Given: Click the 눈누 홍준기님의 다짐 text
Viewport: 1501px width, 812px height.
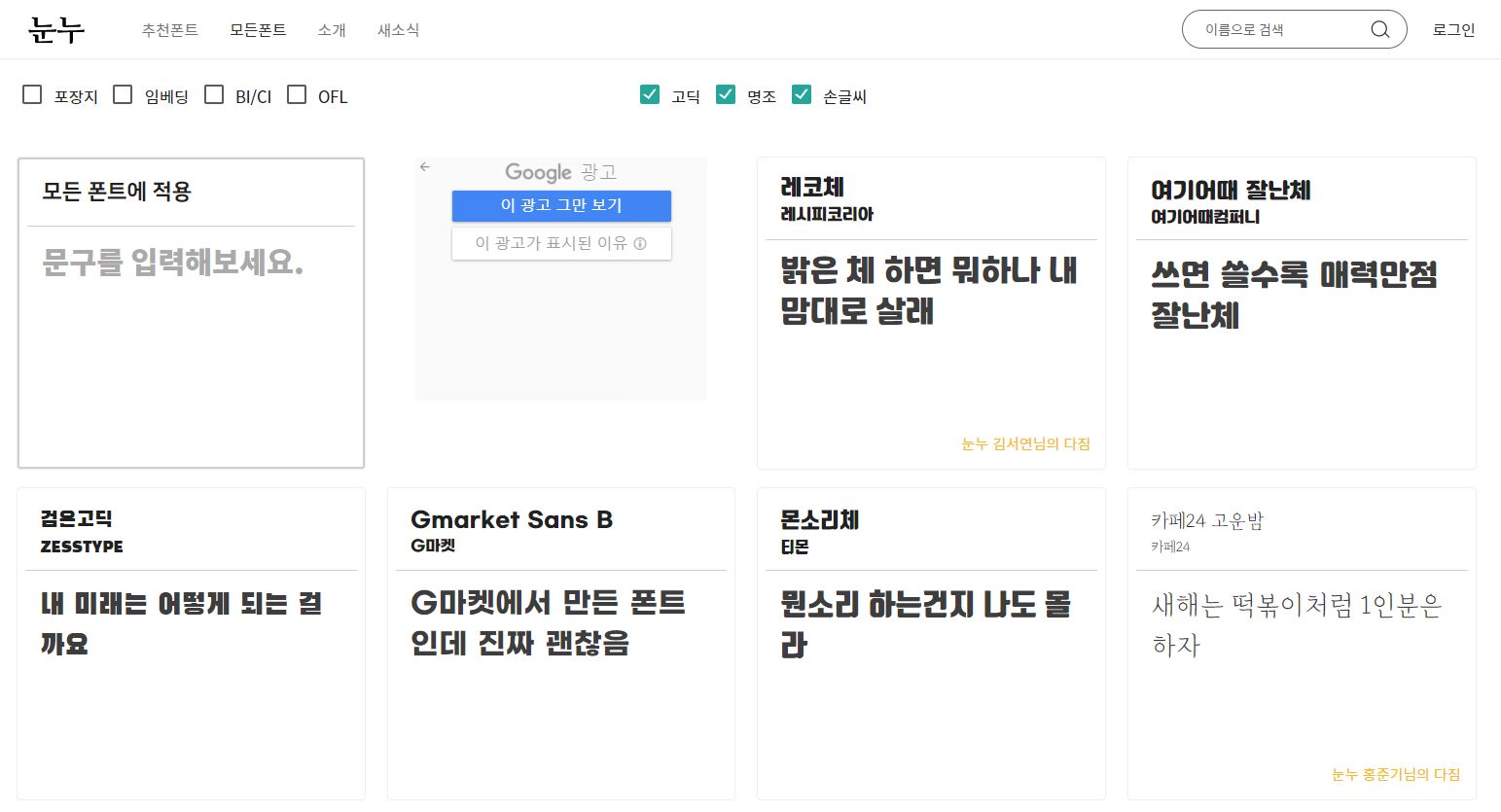Looking at the screenshot, I should click(1396, 774).
